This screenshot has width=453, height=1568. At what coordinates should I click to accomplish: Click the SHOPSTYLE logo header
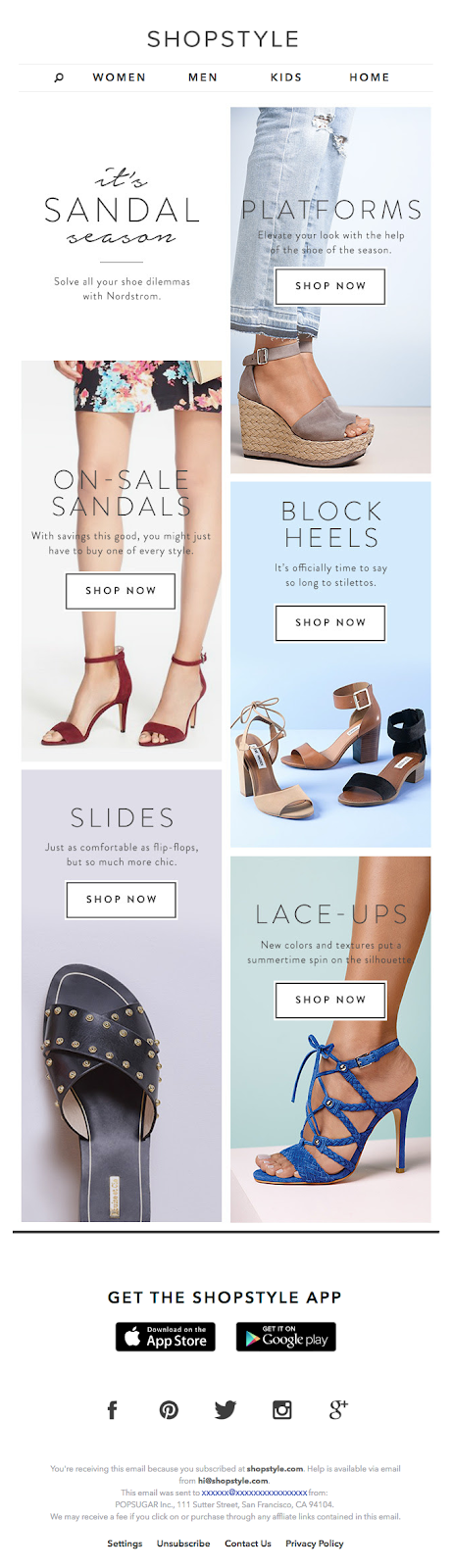pos(224,39)
